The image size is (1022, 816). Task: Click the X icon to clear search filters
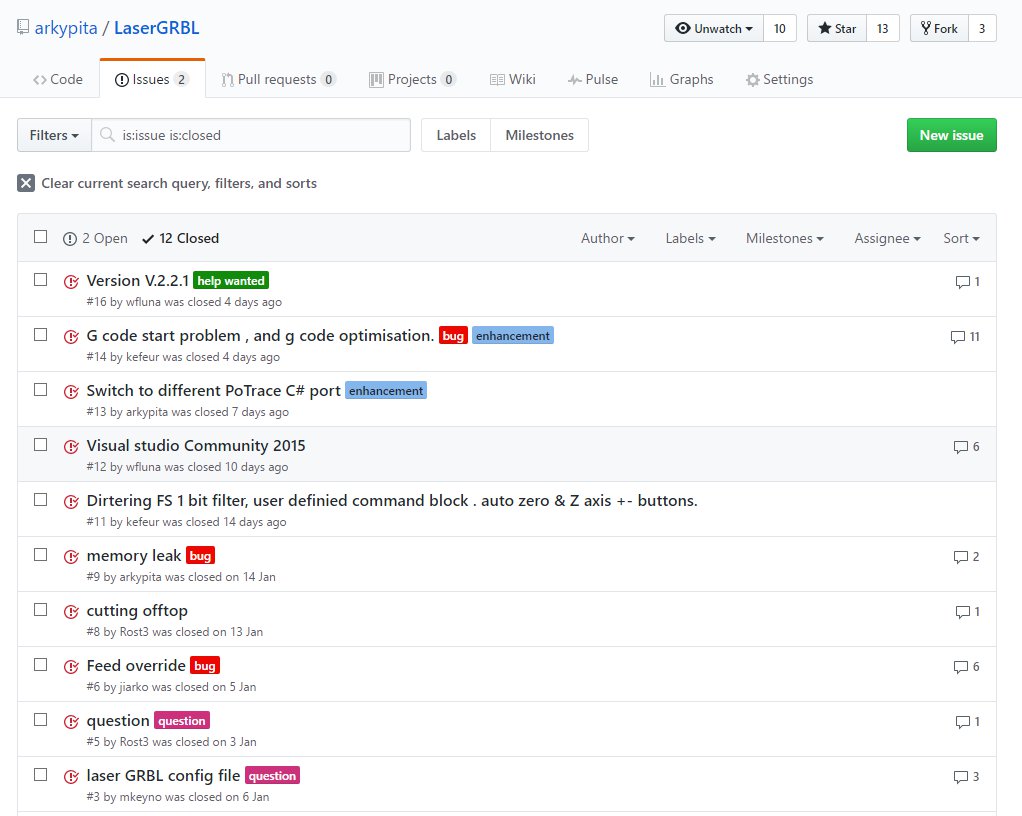coord(26,183)
